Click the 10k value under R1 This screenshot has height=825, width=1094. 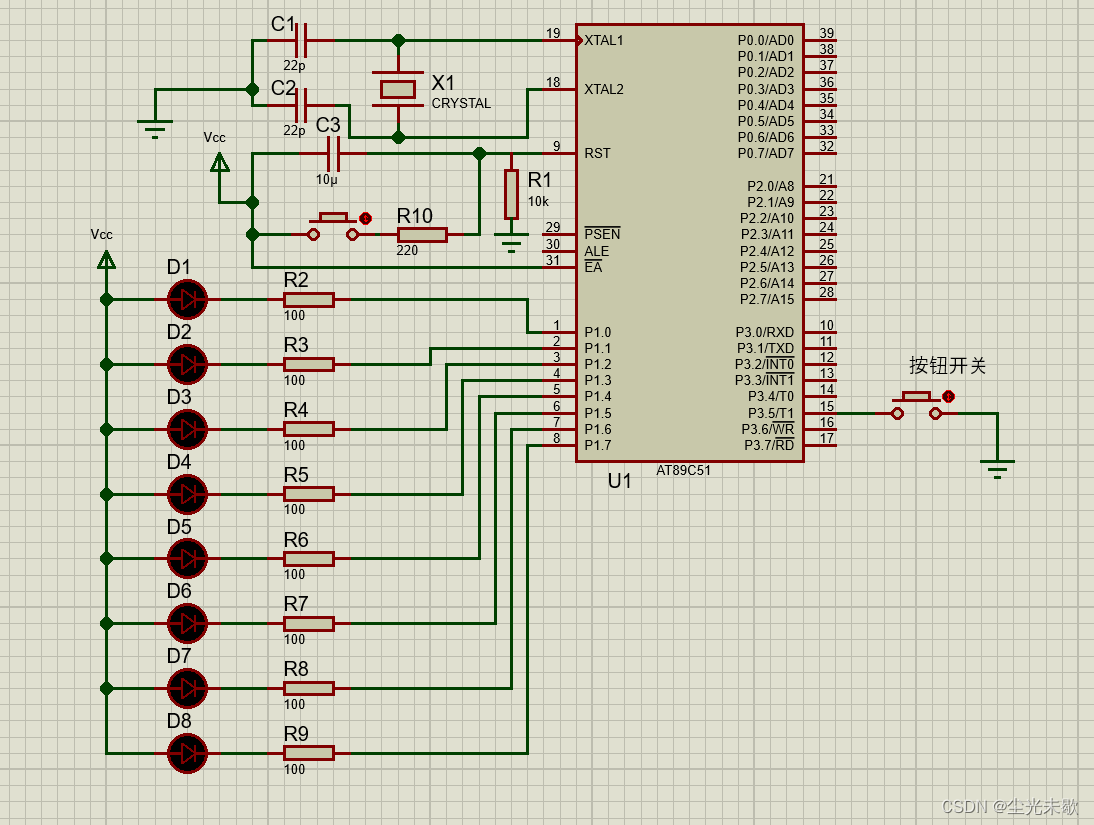point(538,202)
